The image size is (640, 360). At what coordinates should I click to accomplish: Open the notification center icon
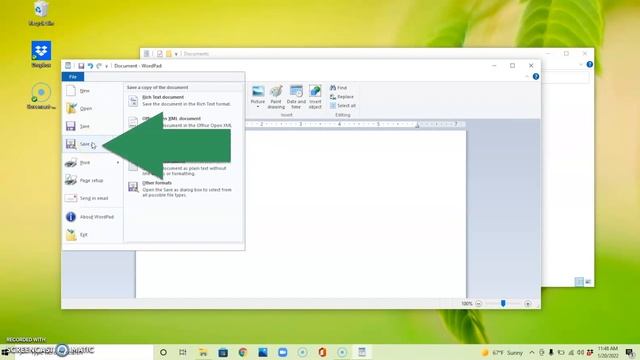(630, 352)
